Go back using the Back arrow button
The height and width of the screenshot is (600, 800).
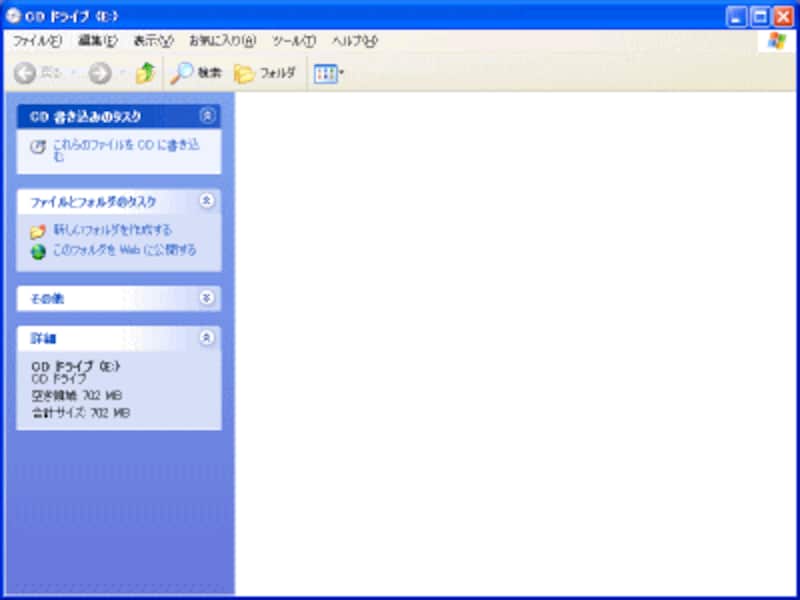tap(24, 73)
